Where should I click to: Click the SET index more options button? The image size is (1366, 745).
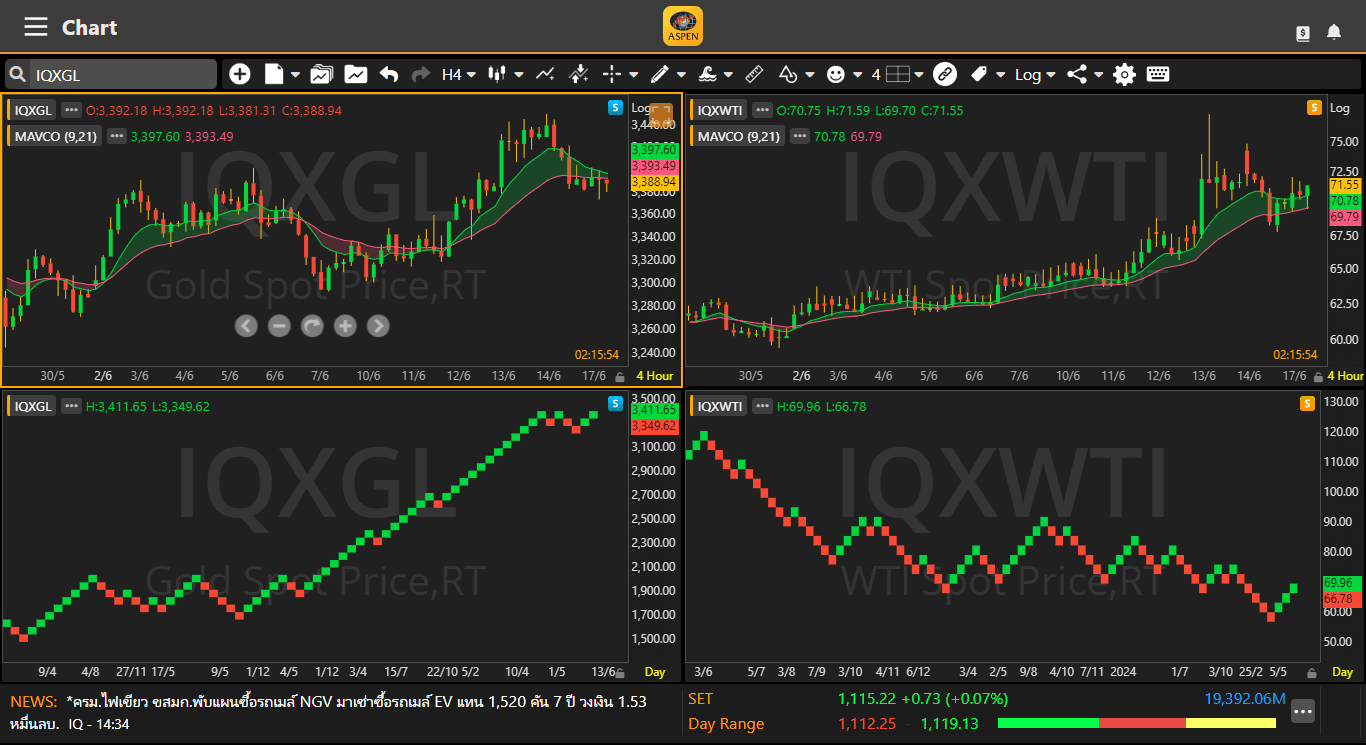[1302, 711]
